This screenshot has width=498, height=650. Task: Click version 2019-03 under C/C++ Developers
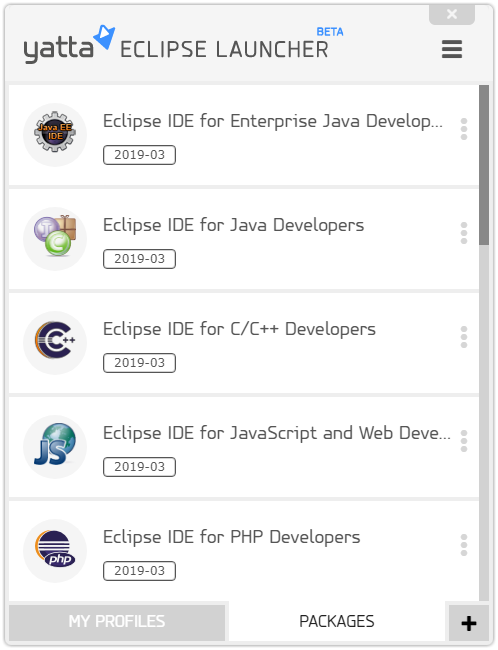[139, 363]
